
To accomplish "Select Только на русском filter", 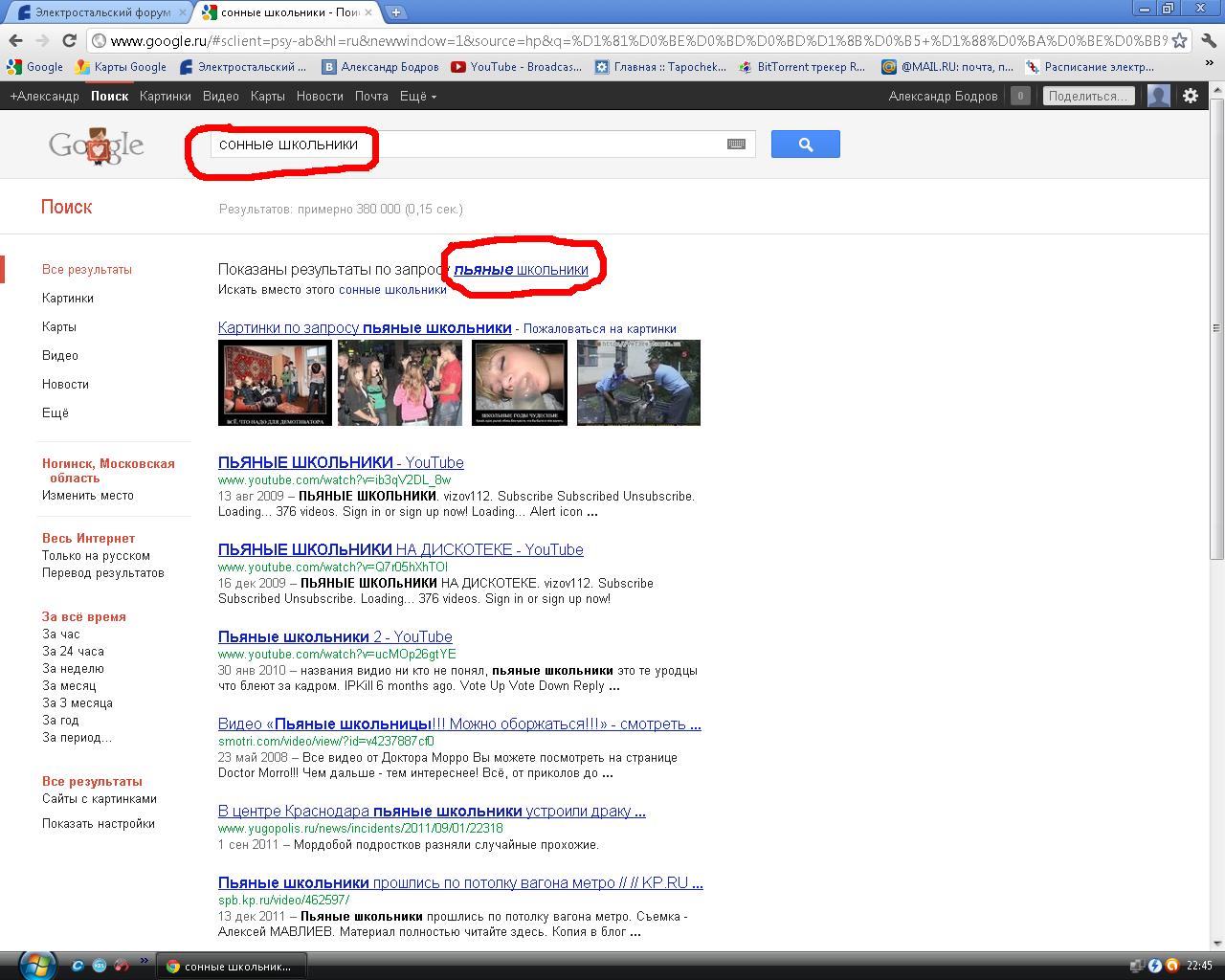I will tap(96, 555).
